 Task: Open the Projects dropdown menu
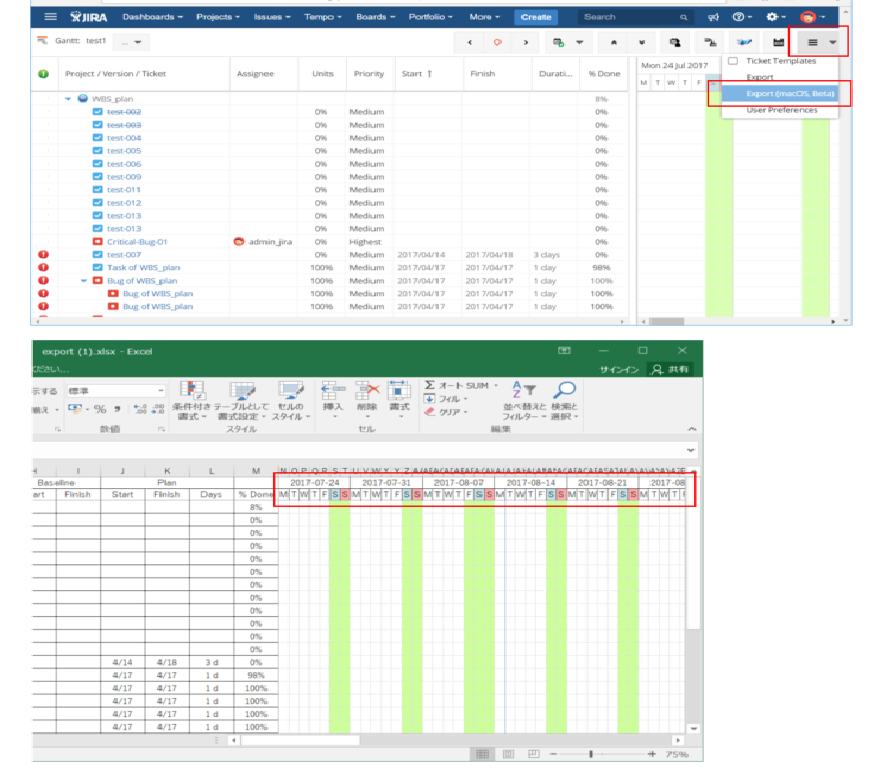tap(218, 17)
